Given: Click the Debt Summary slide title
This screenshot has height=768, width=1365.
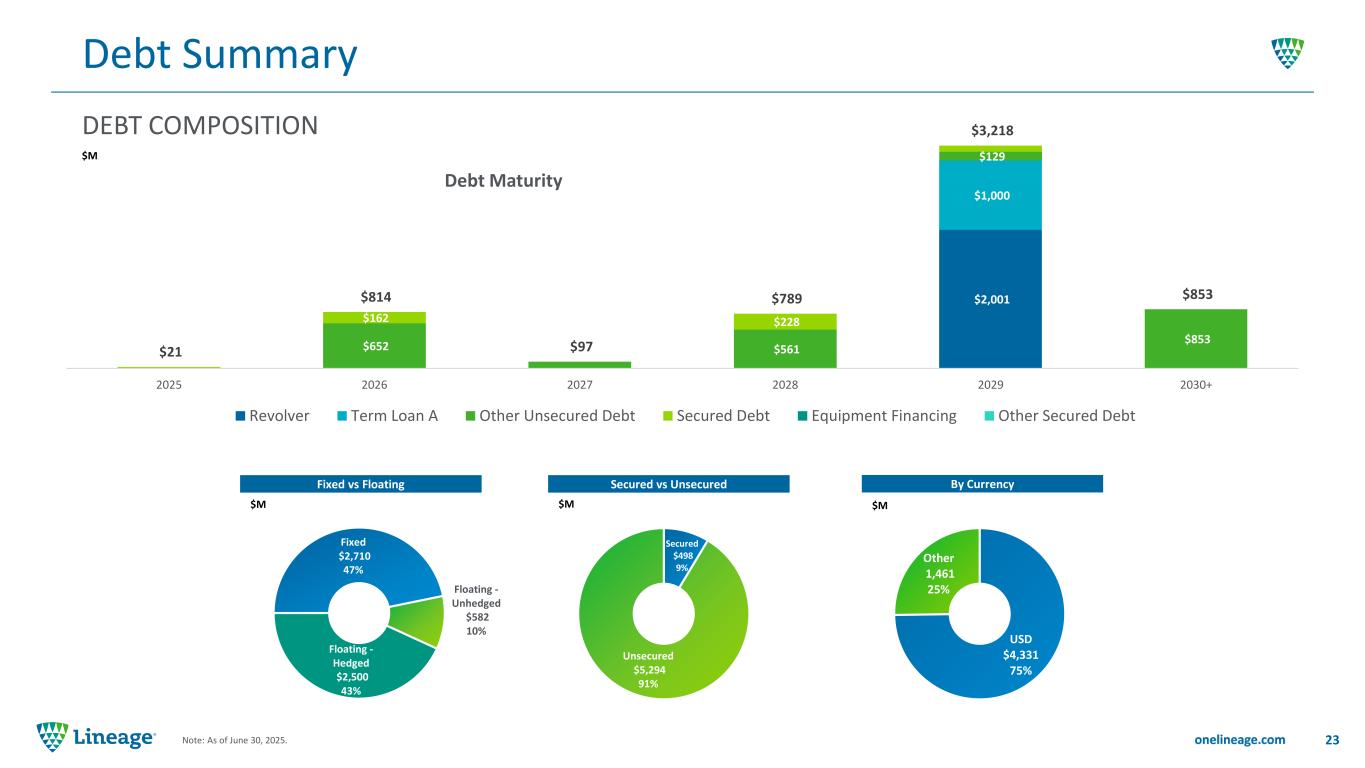Looking at the screenshot, I should 219,55.
